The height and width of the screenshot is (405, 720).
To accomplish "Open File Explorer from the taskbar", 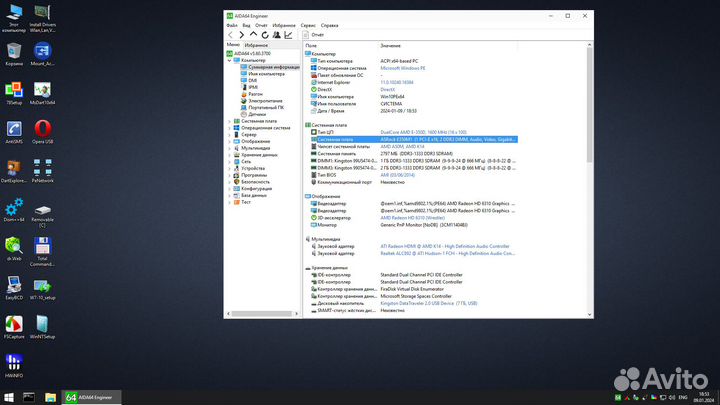I will [50, 397].
